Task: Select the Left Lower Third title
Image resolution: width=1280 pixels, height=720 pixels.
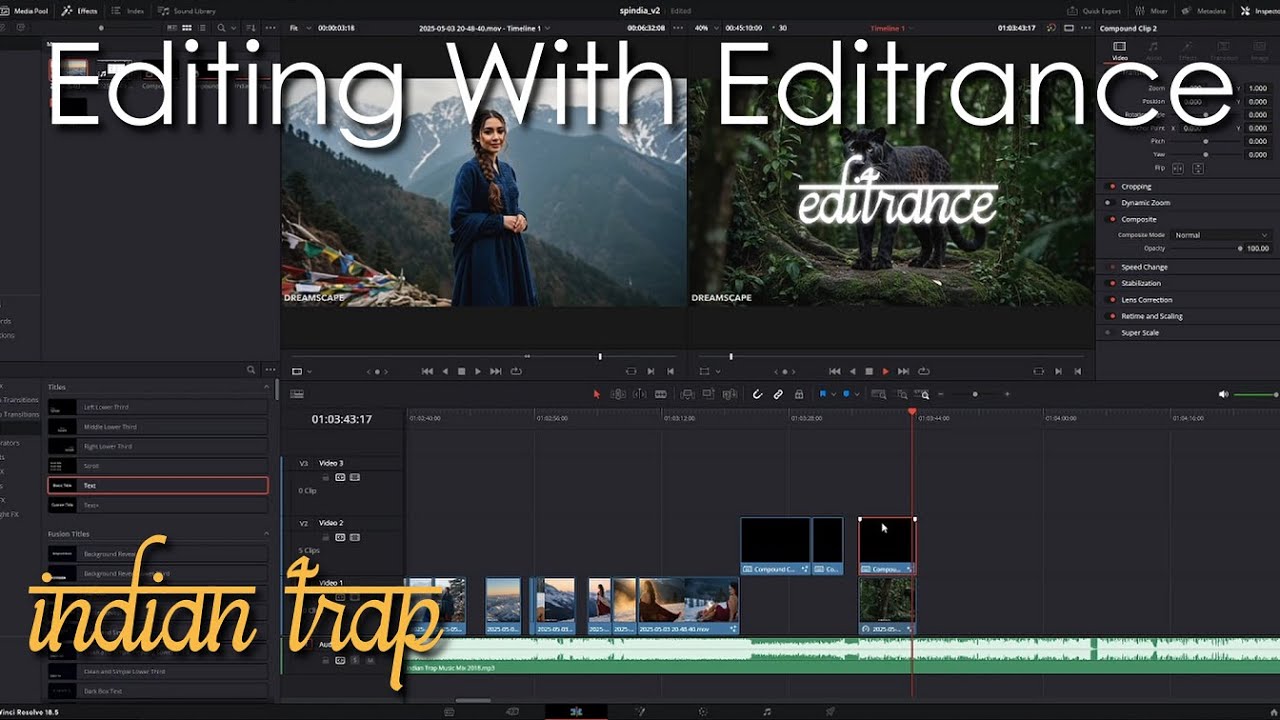Action: (x=158, y=407)
